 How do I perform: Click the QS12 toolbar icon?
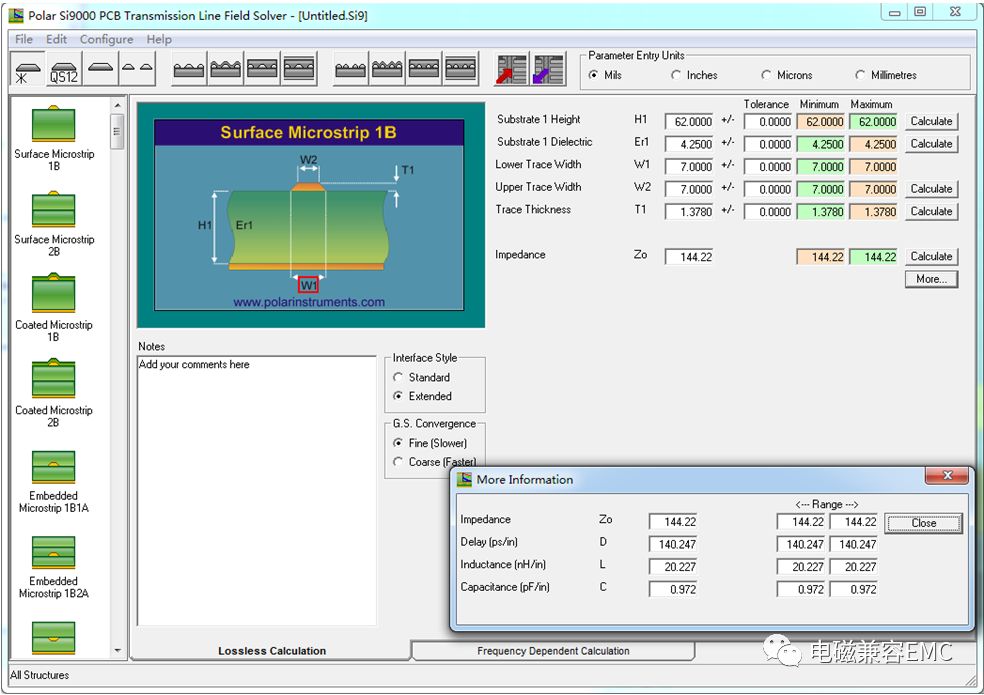click(x=63, y=71)
